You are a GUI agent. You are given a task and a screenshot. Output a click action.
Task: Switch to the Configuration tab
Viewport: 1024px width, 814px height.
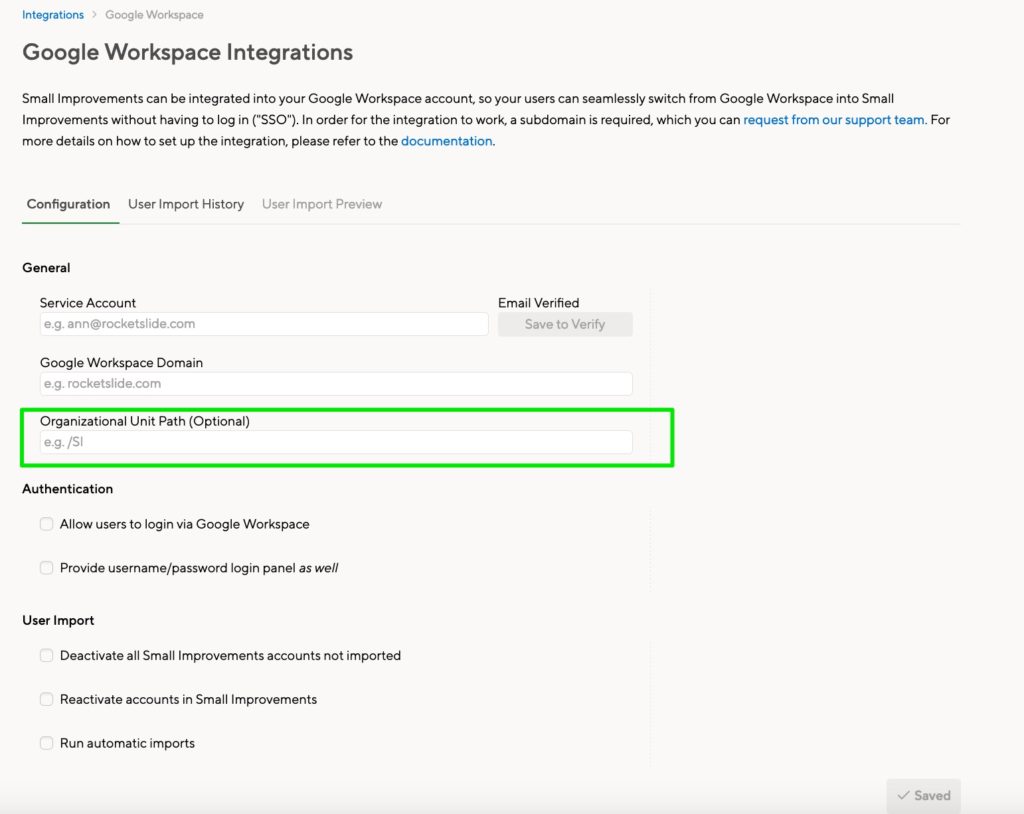click(x=68, y=204)
